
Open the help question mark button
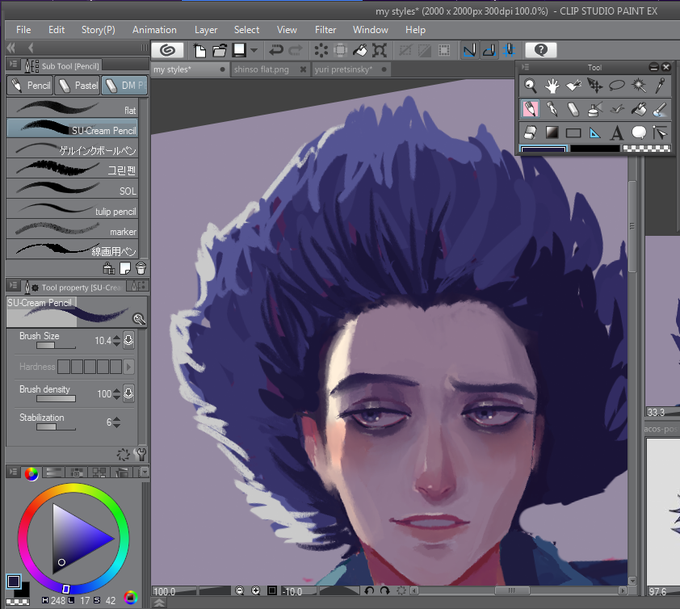click(541, 50)
